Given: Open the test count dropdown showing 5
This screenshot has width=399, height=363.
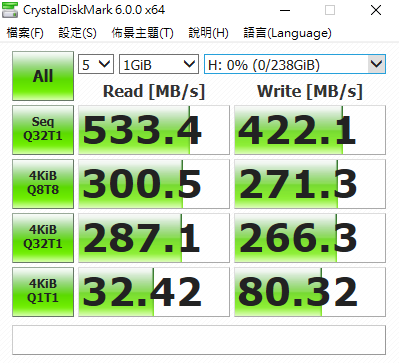Looking at the screenshot, I should [x=96, y=64].
